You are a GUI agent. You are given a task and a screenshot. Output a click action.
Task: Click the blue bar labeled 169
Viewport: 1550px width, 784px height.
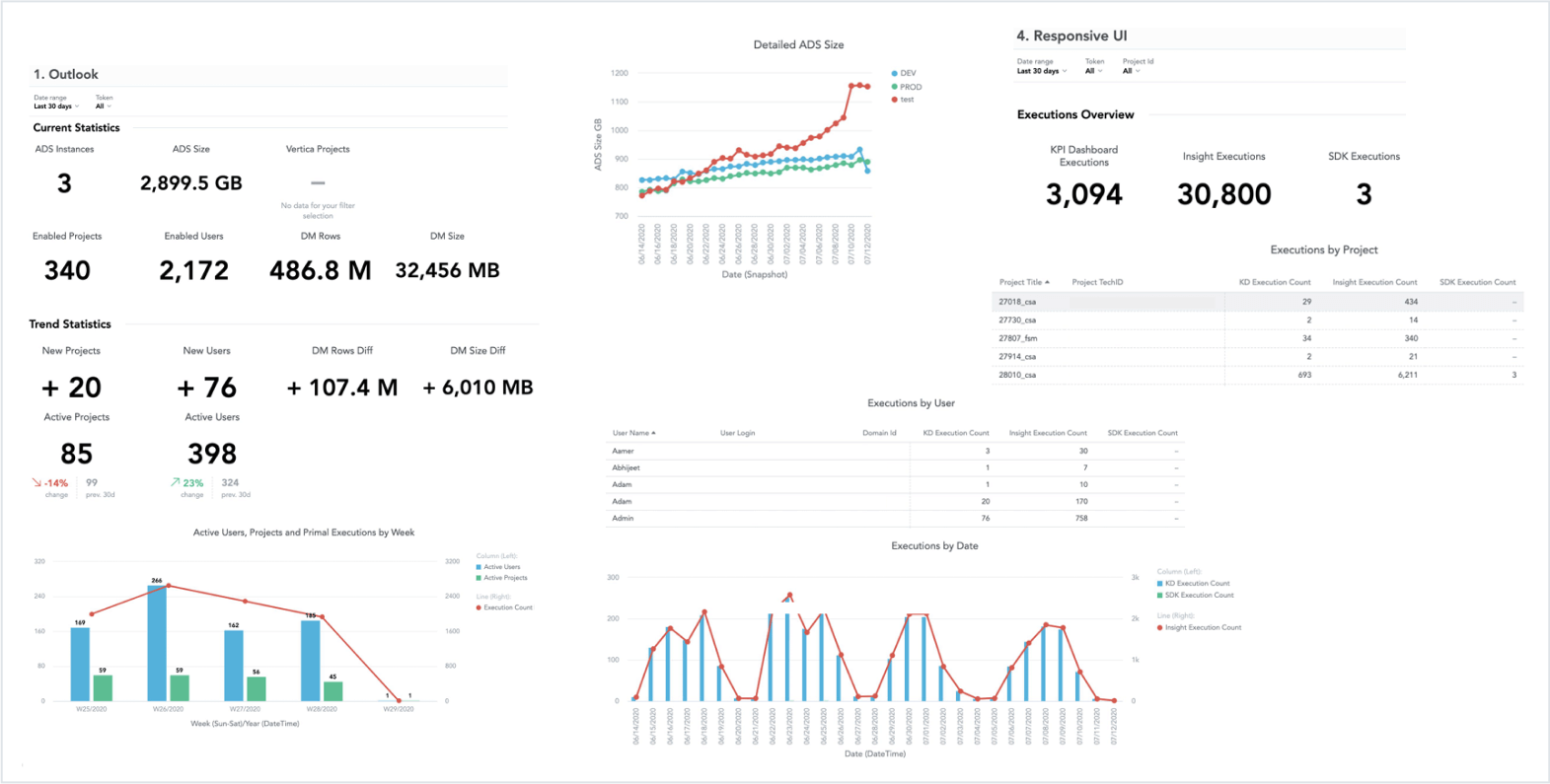click(80, 665)
